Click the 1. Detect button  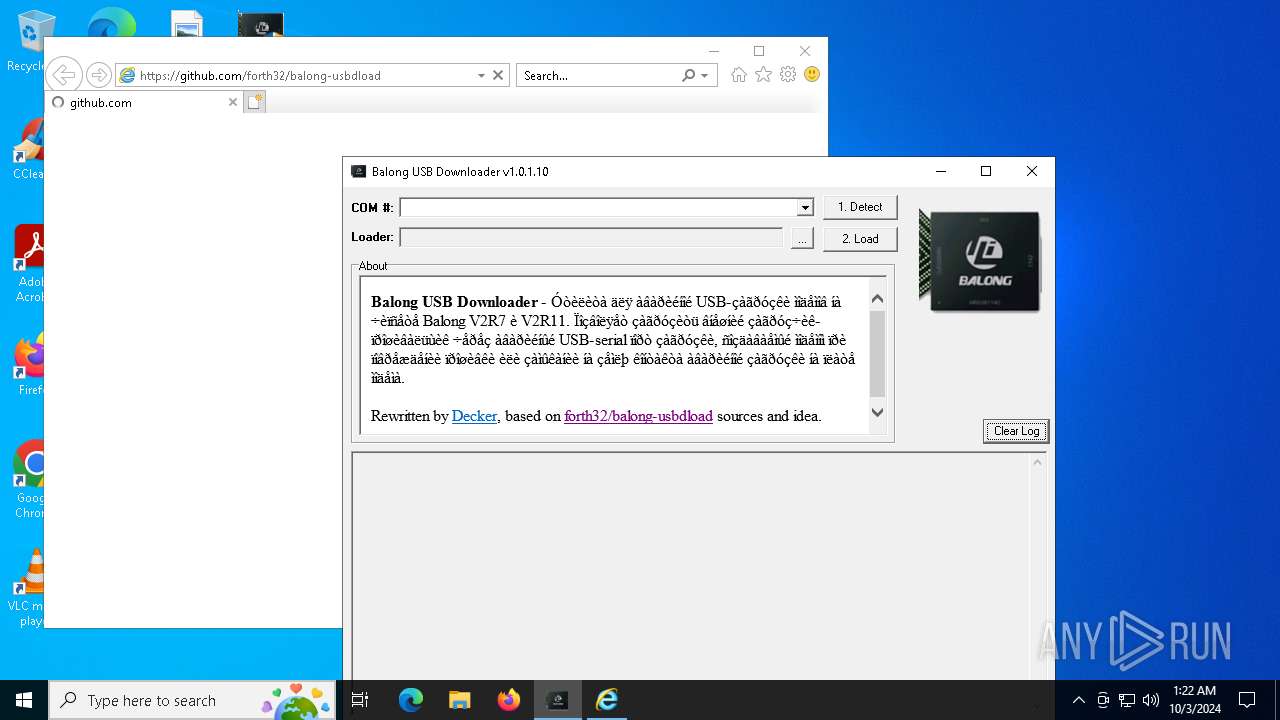(860, 207)
